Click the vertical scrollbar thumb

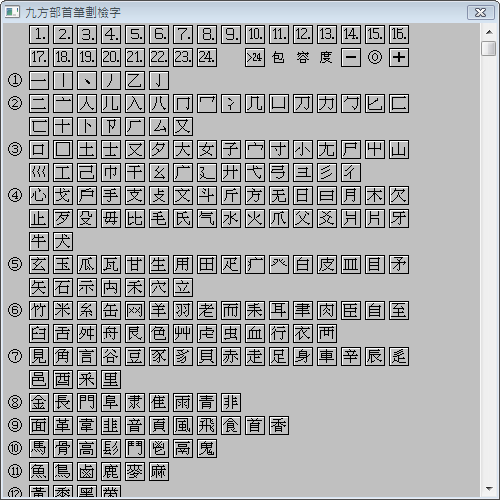tap(489, 48)
